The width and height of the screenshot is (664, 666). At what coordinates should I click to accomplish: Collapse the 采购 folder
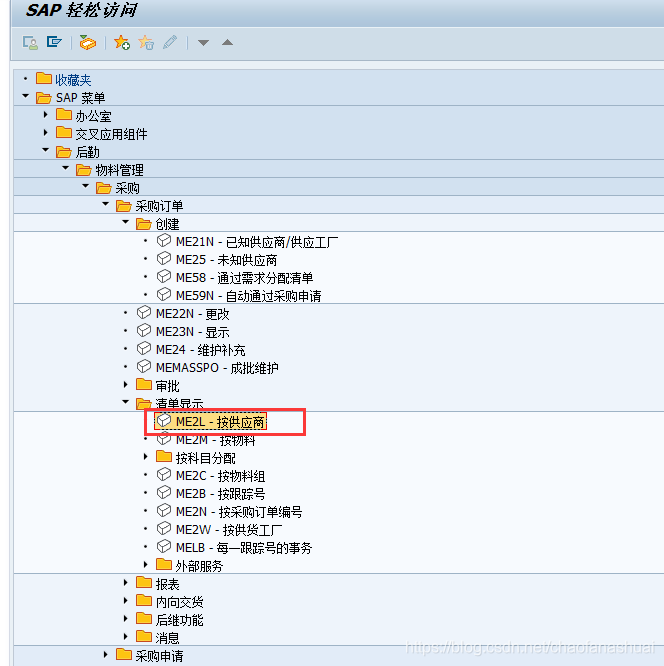[x=85, y=186]
